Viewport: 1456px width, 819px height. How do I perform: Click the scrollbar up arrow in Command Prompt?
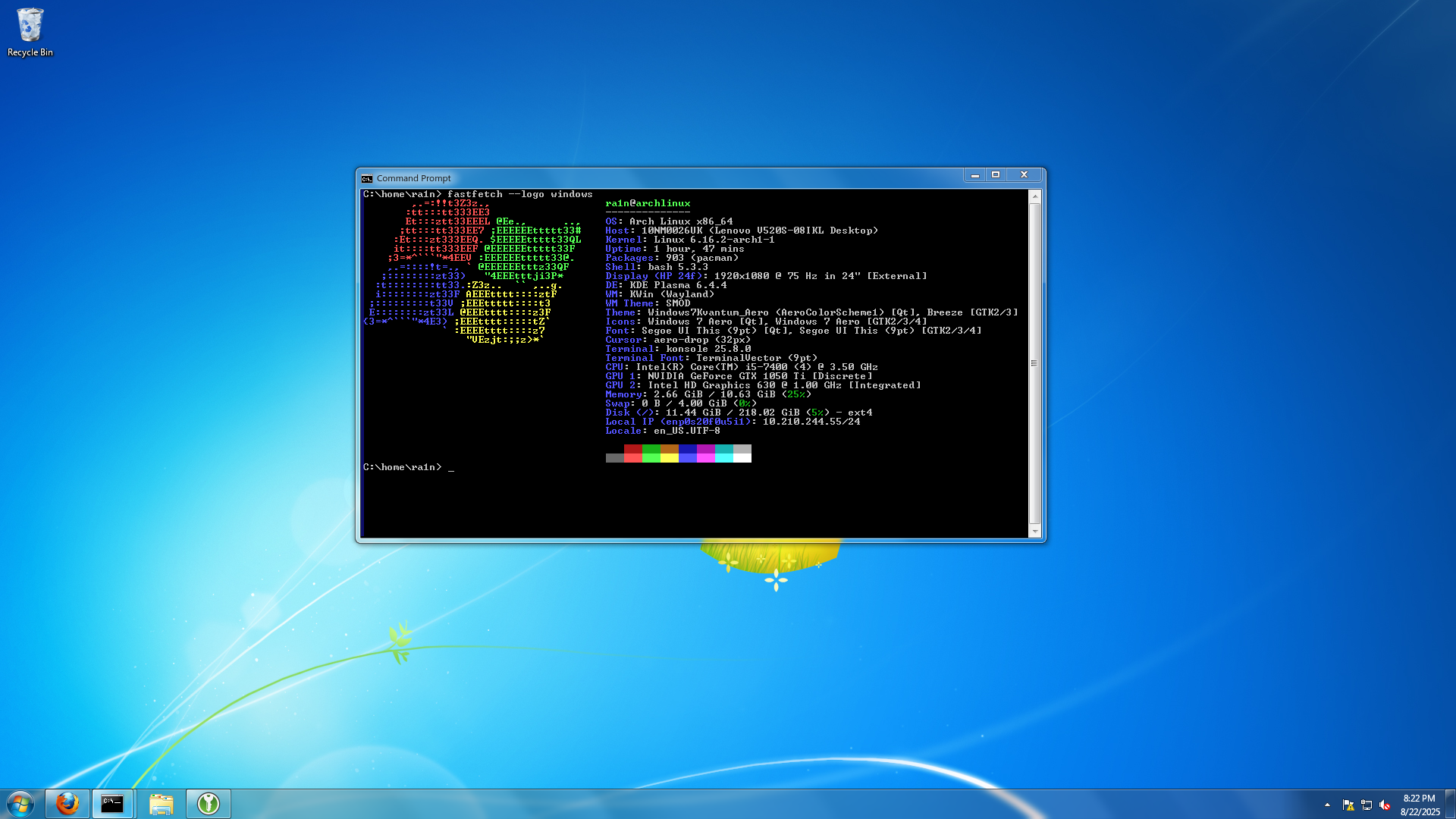click(1034, 196)
